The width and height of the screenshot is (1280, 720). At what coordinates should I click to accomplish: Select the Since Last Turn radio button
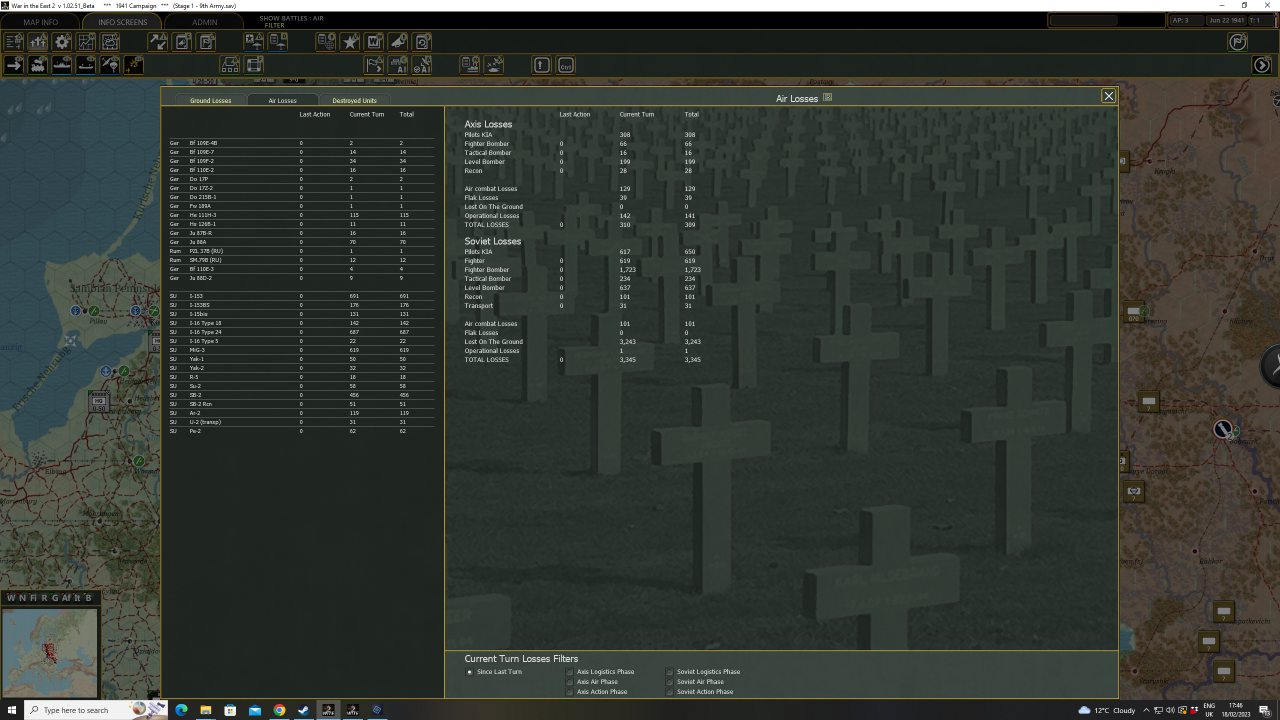click(x=470, y=672)
